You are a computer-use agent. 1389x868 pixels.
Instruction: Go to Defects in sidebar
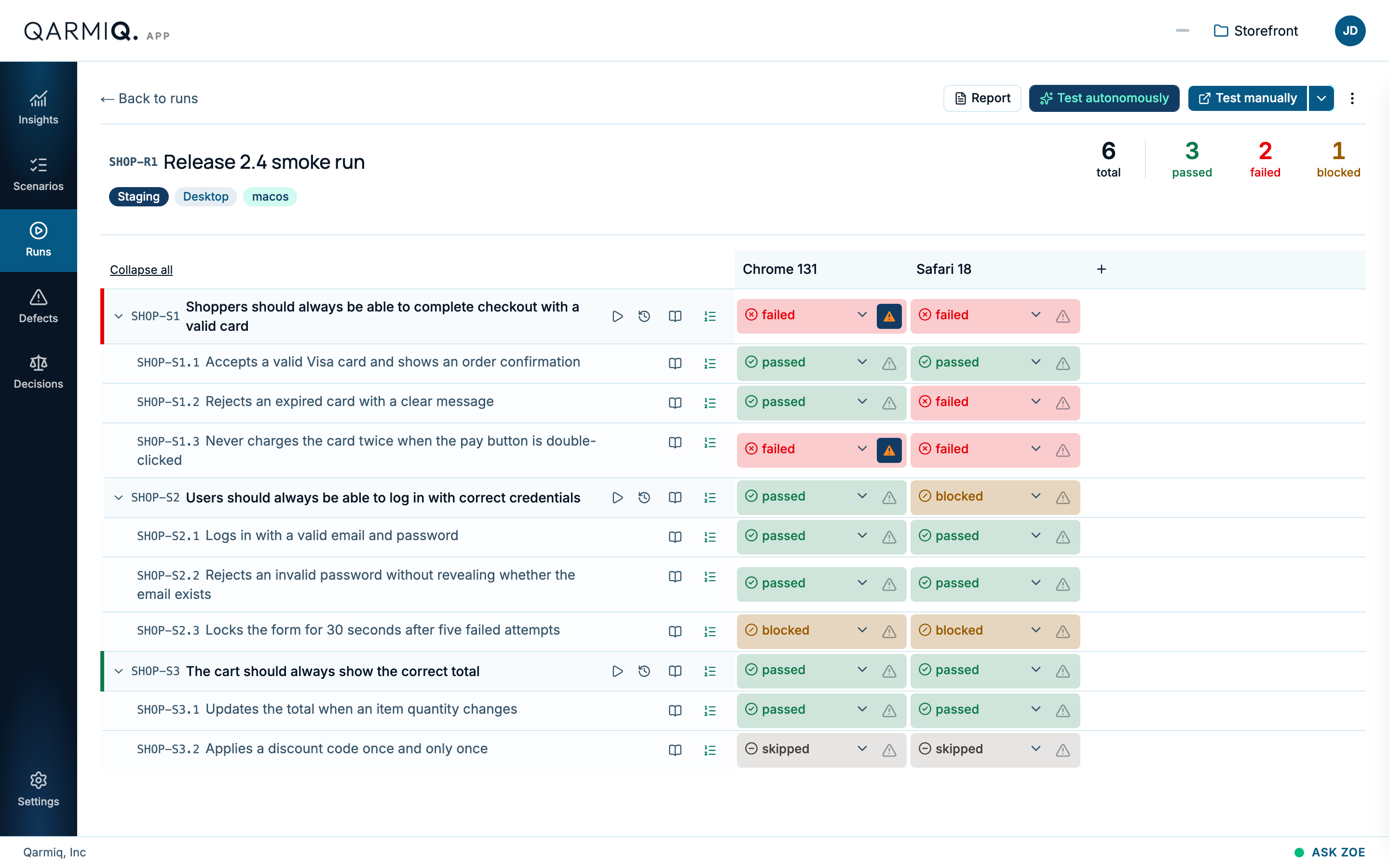(x=39, y=307)
